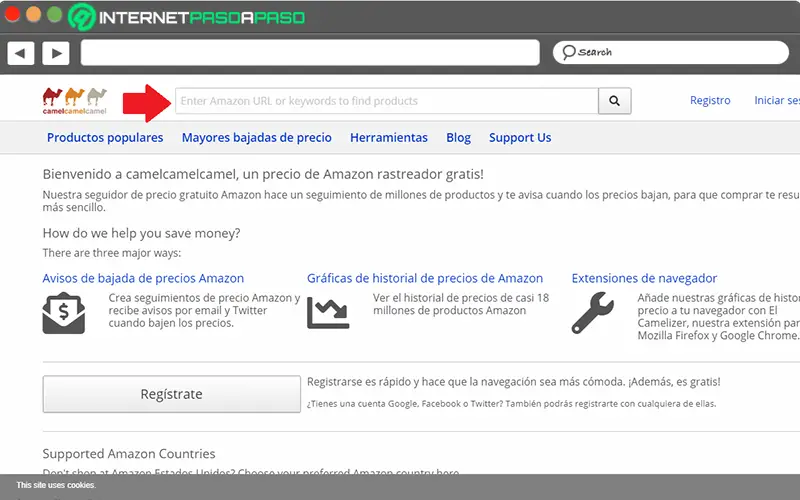Click the Regístrate button
Viewport: 800px width, 500px height.
click(171, 394)
